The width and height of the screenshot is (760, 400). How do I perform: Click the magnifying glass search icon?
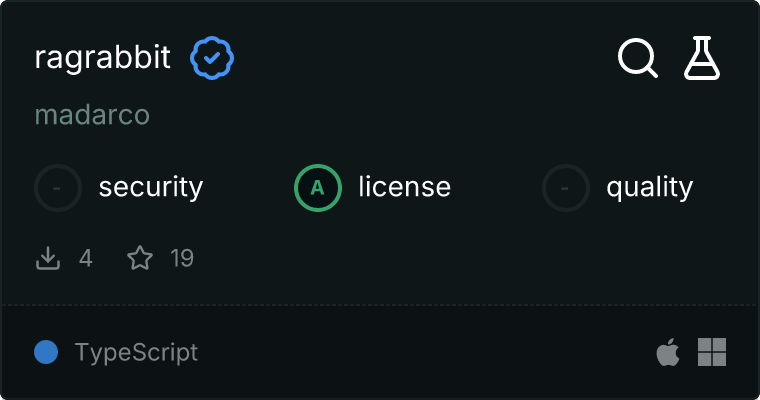point(637,58)
